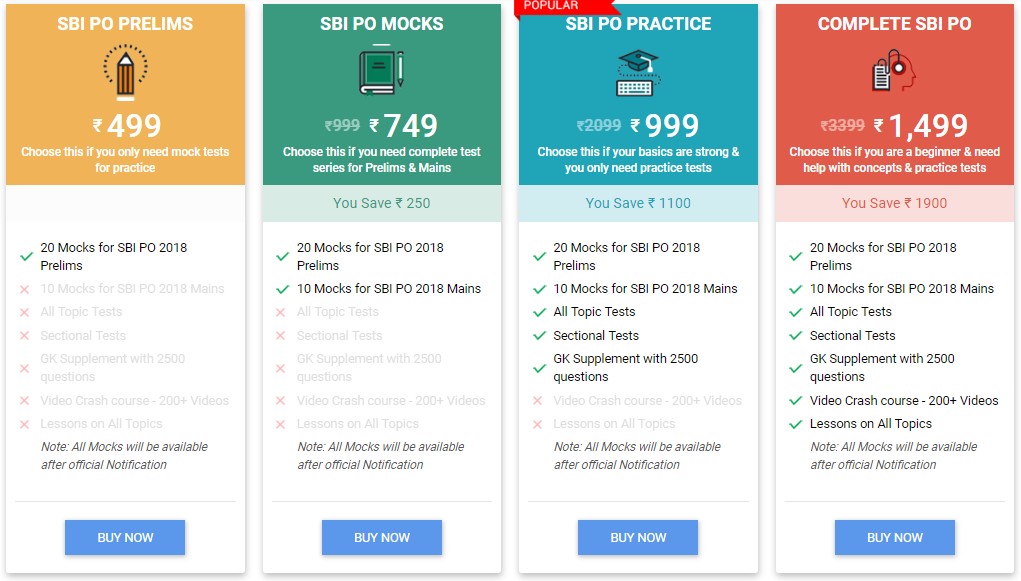This screenshot has height=581, width=1021.
Task: Purchase the SBI PO Practice plan
Action: [x=638, y=537]
